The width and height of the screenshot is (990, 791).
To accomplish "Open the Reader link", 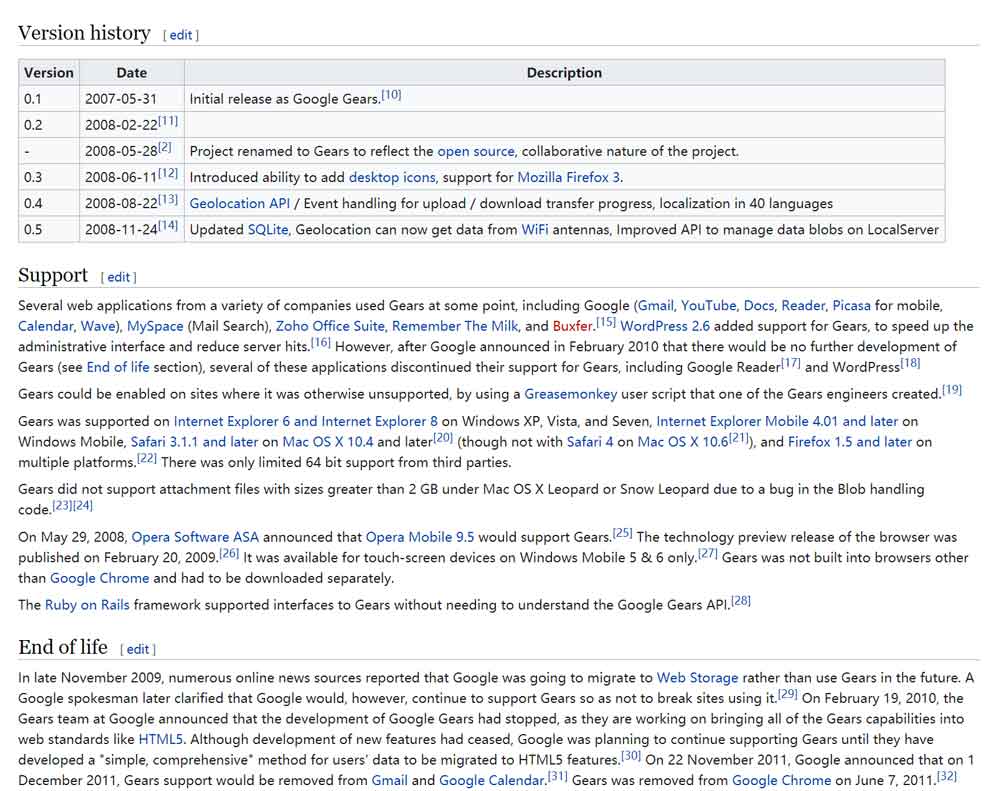I will [x=803, y=306].
